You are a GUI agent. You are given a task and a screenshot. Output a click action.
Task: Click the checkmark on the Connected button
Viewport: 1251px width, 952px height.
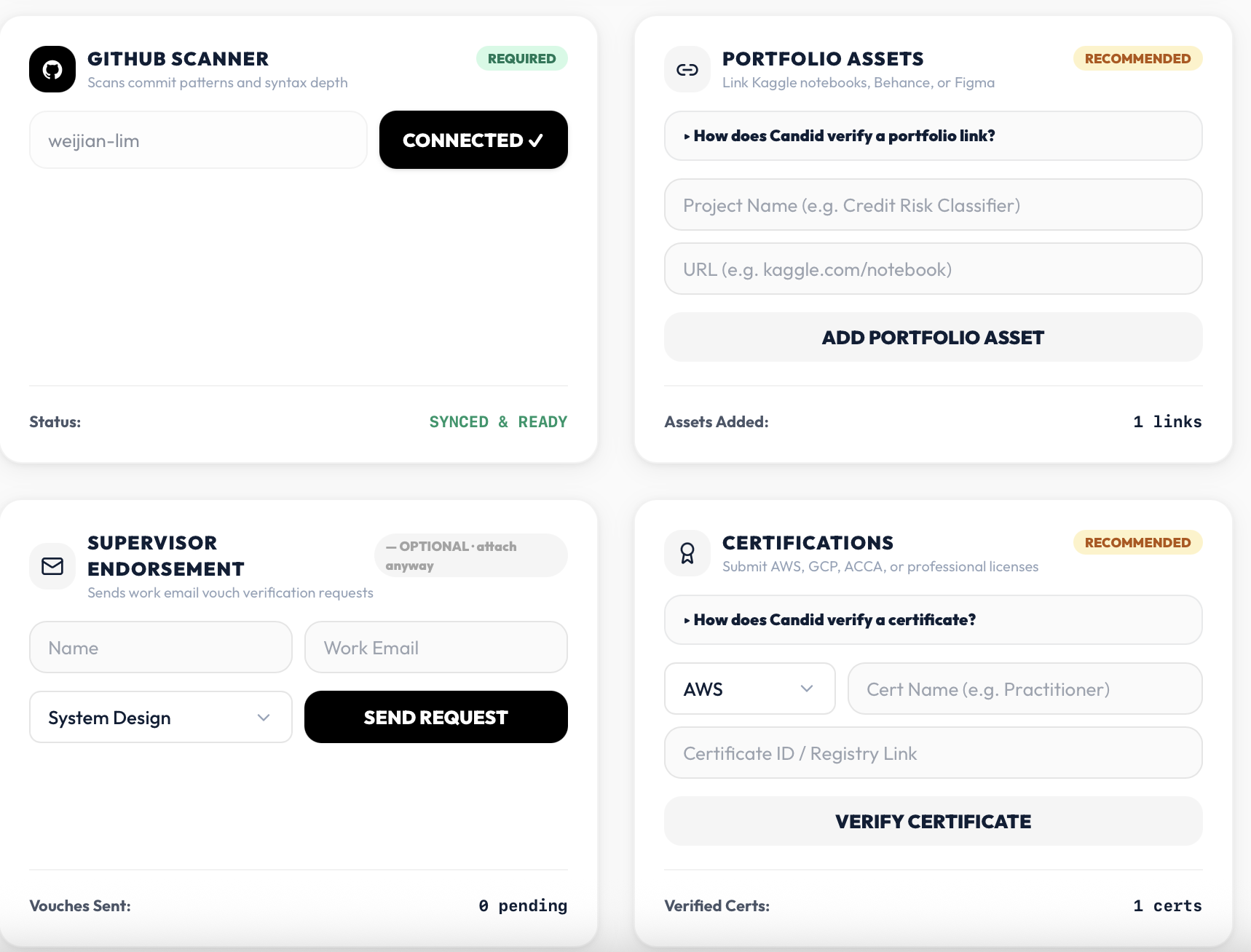[x=536, y=140]
